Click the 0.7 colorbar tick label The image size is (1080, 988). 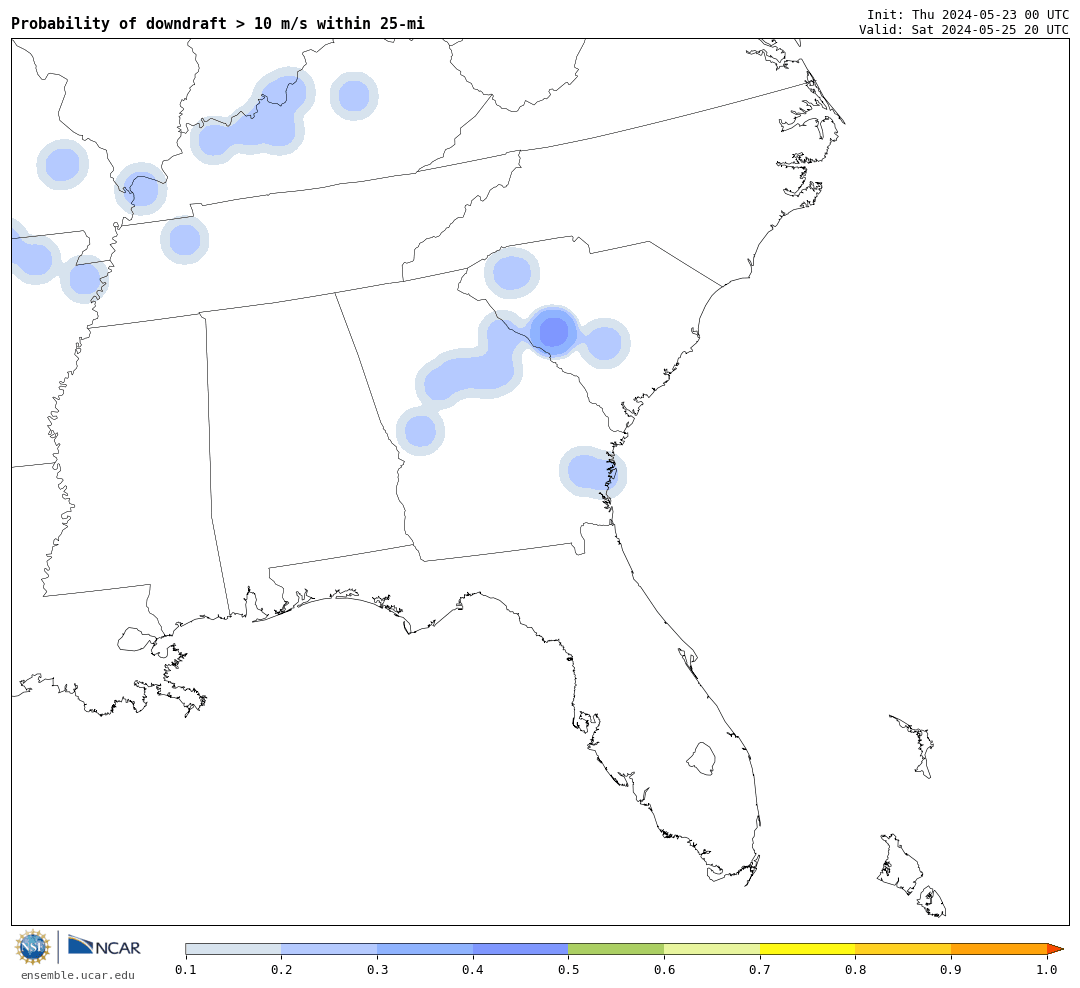[x=760, y=970]
